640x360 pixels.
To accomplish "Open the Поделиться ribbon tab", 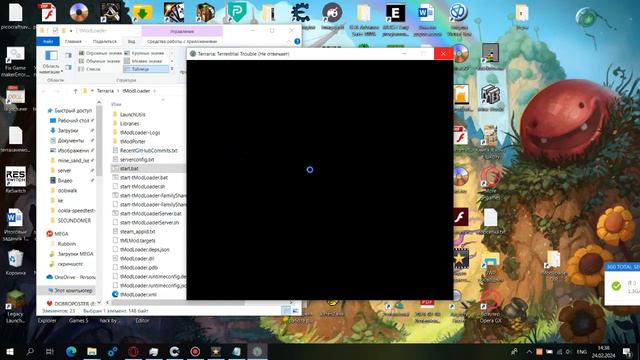I will click(104, 41).
